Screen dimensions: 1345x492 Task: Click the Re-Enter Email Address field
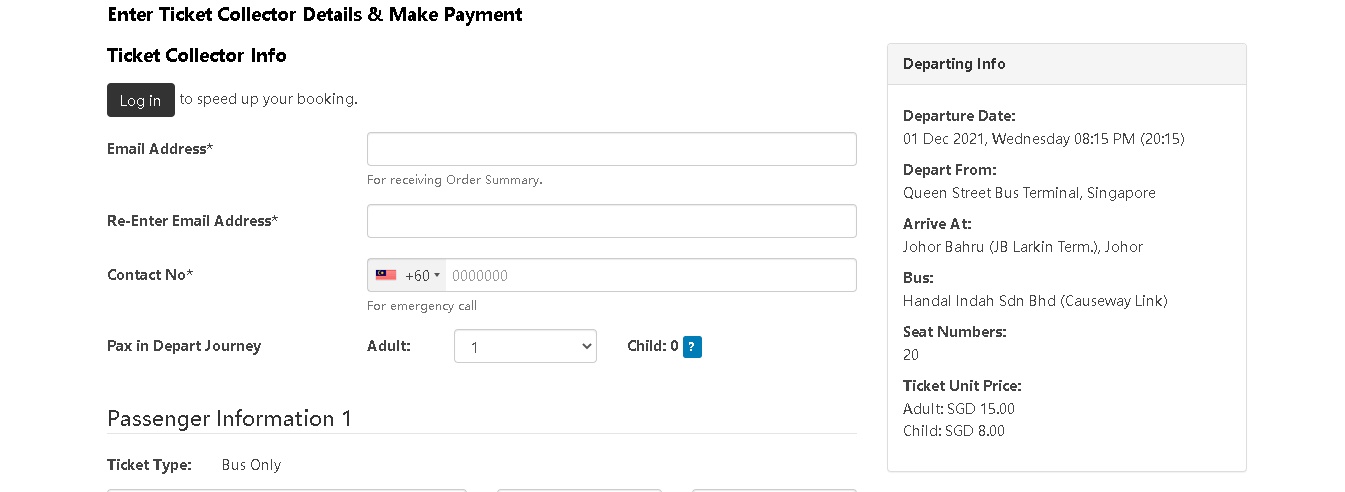pyautogui.click(x=611, y=221)
